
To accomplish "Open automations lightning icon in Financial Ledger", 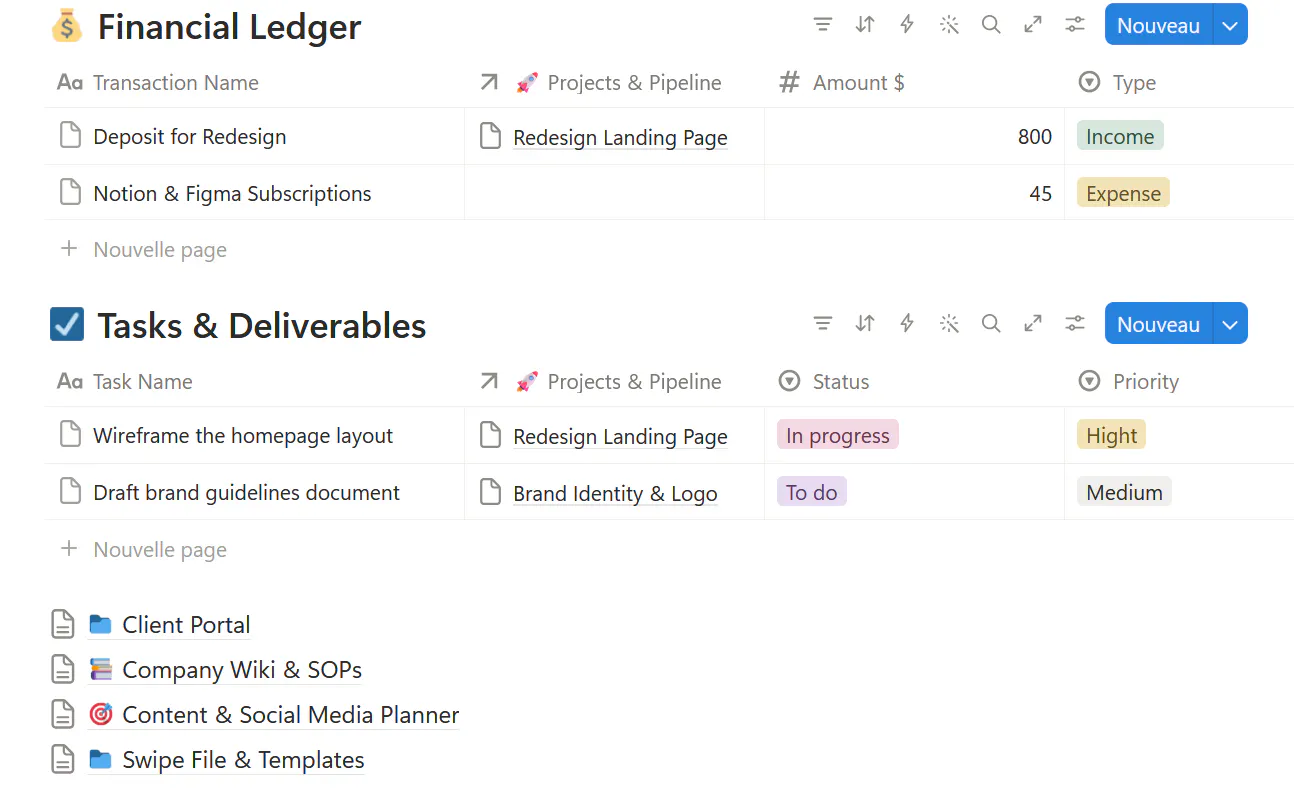I will coord(907,25).
